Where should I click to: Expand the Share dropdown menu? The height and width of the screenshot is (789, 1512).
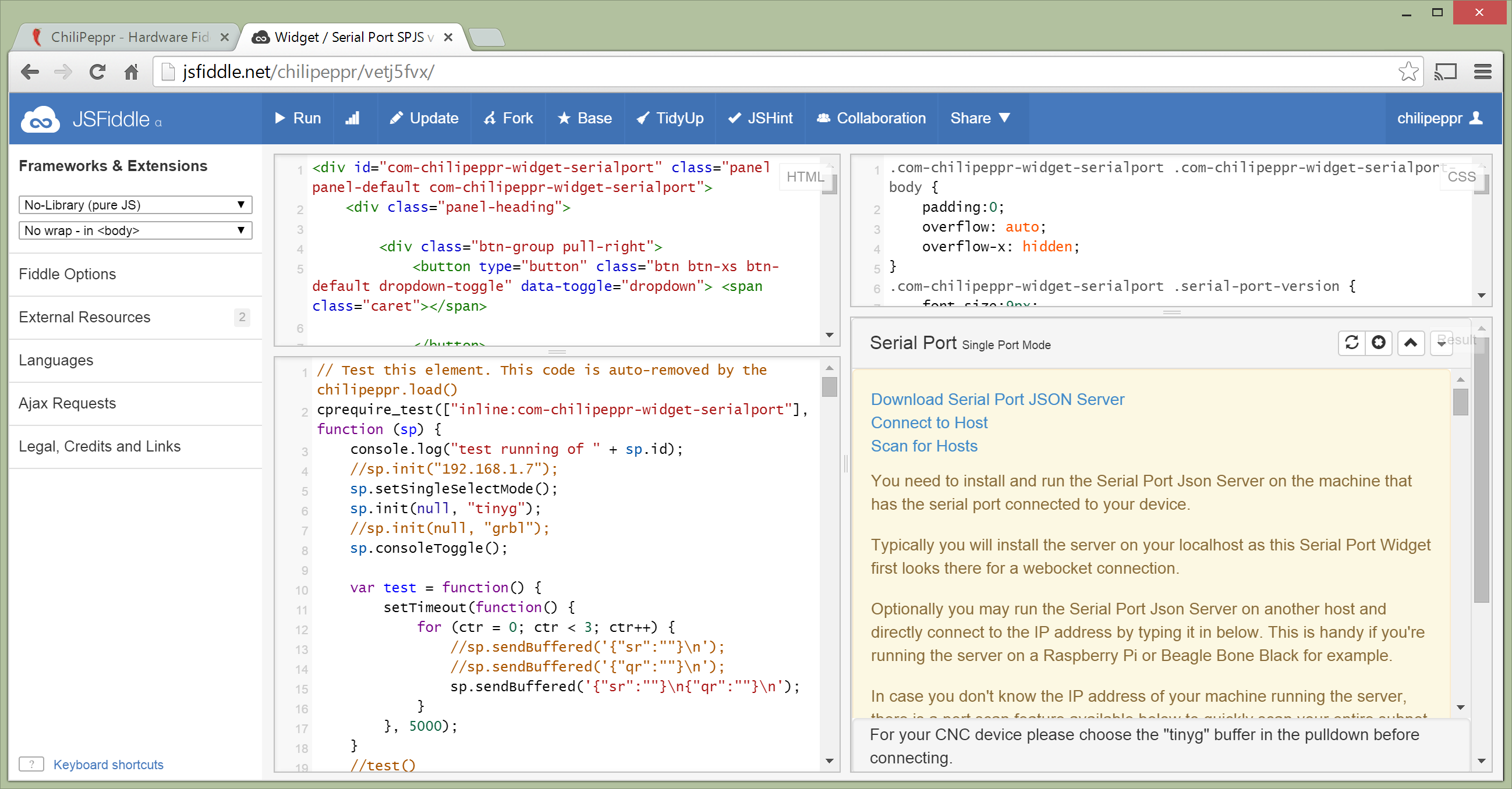pyautogui.click(x=980, y=119)
